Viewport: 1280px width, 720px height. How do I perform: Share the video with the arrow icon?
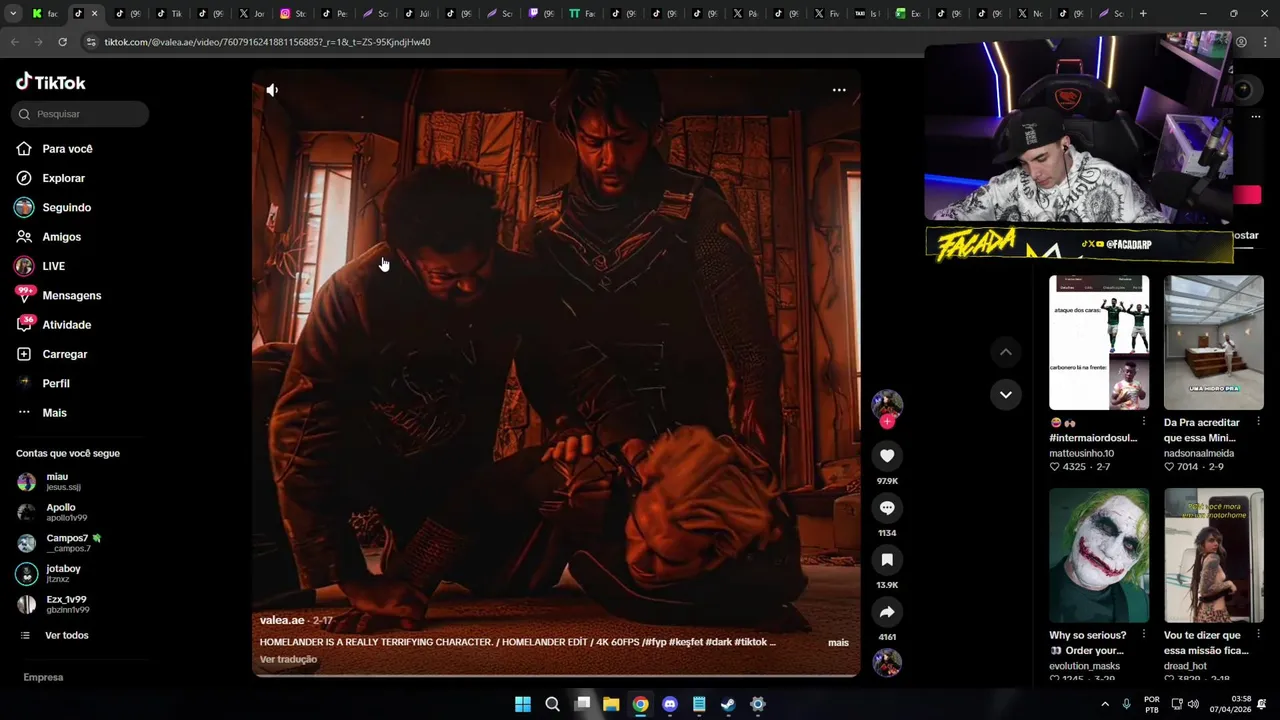pos(887,612)
